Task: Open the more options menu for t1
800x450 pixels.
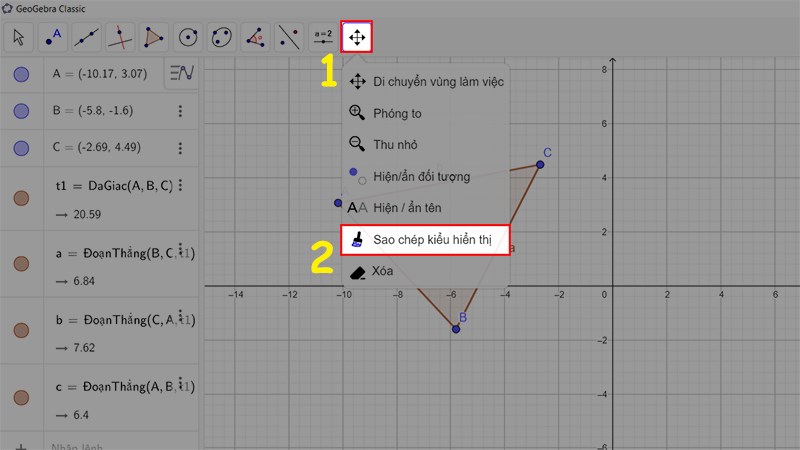Action: coord(181,185)
